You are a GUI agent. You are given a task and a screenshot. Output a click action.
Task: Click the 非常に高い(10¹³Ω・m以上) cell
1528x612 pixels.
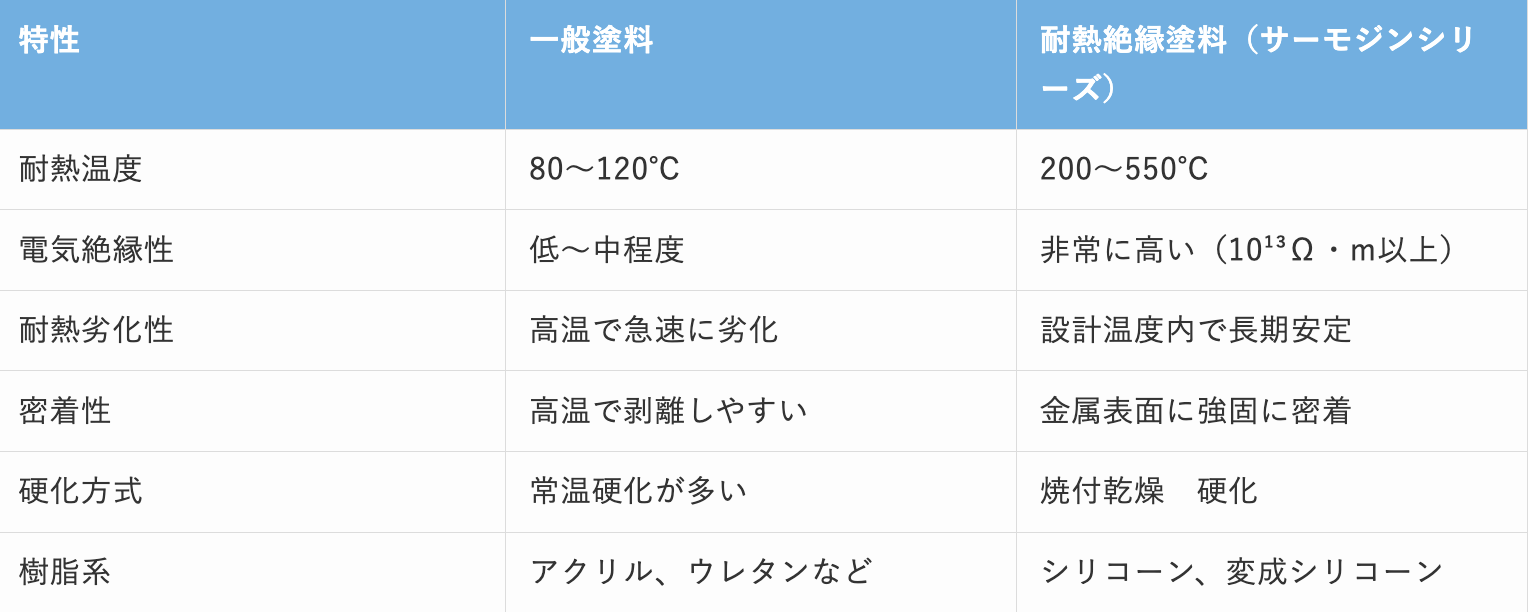[x=1272, y=250]
